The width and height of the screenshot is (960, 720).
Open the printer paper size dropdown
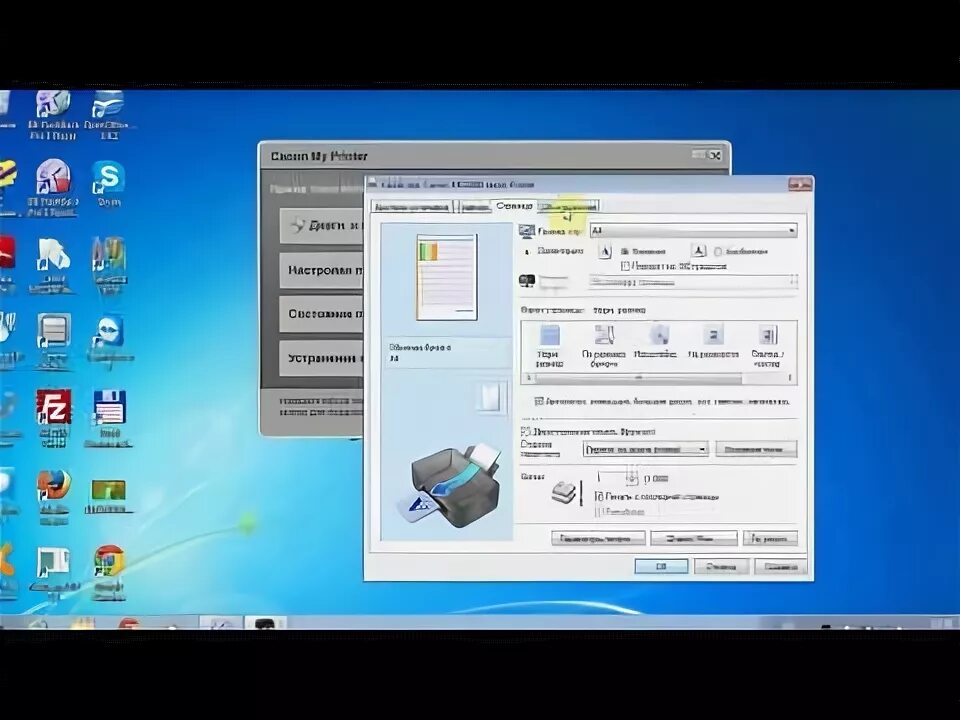693,282
